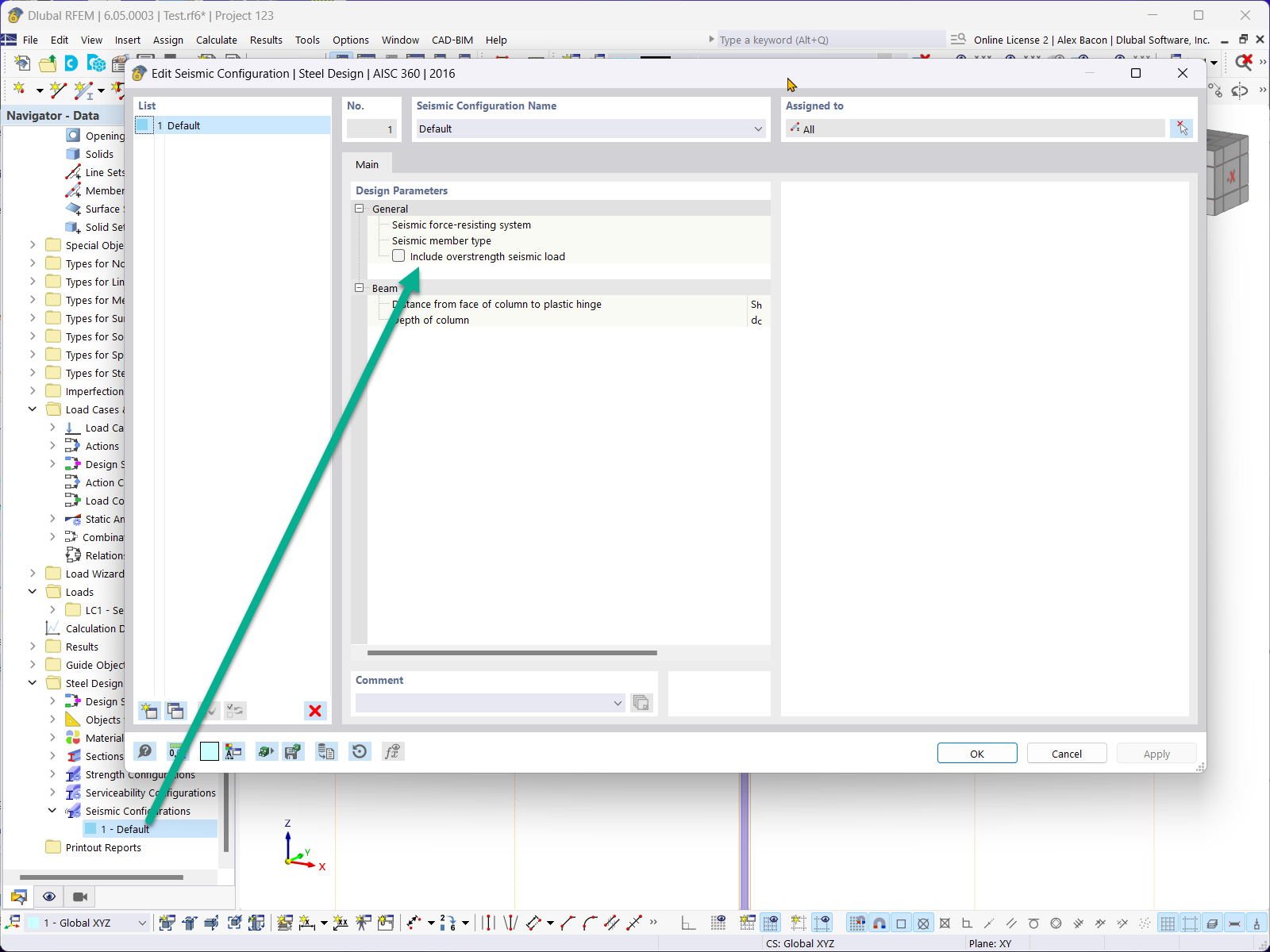Open the navigator Data tab icon
Viewport: 1270px width, 952px height.
pos(19,896)
